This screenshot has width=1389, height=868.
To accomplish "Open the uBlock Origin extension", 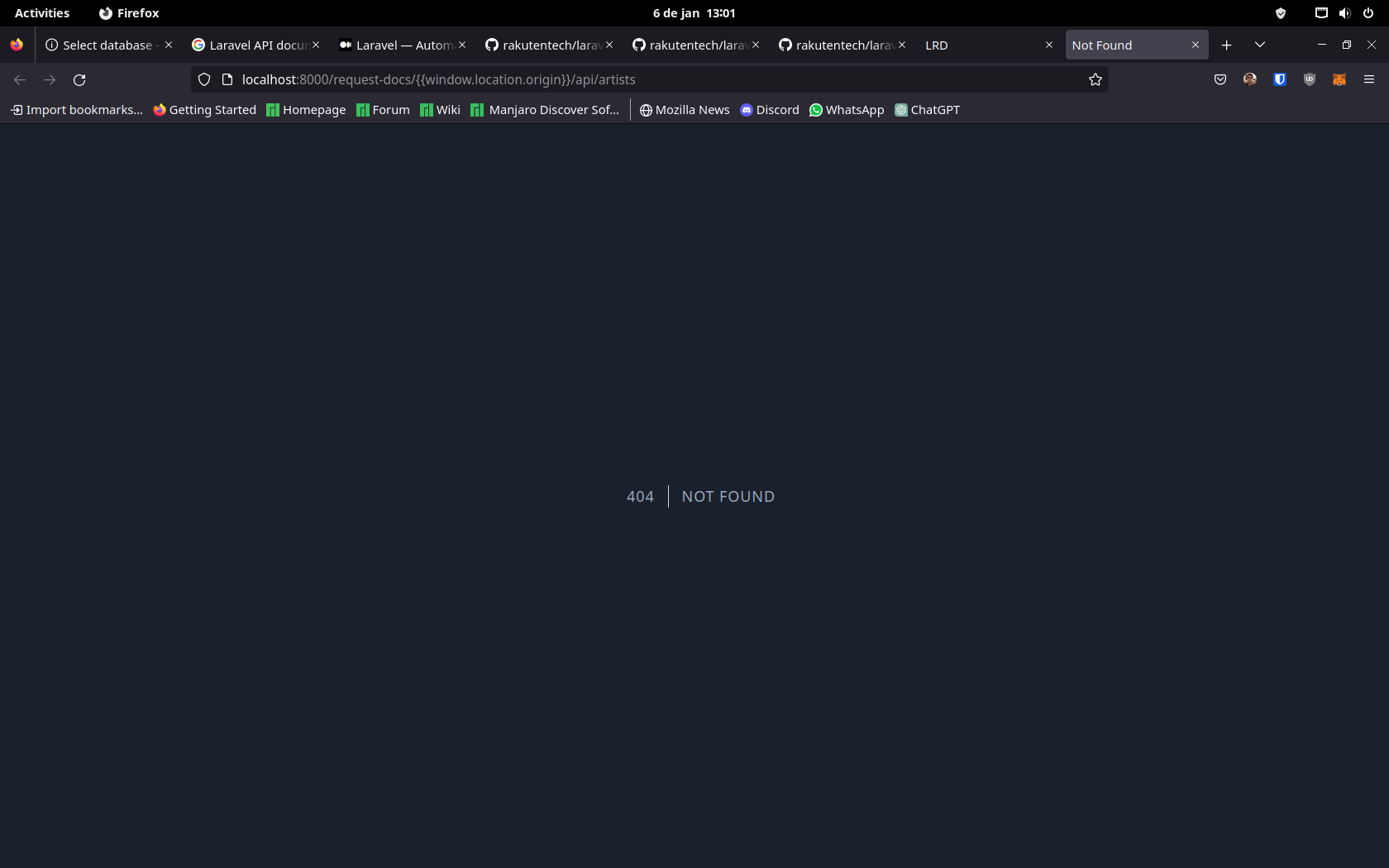I will point(1310,79).
